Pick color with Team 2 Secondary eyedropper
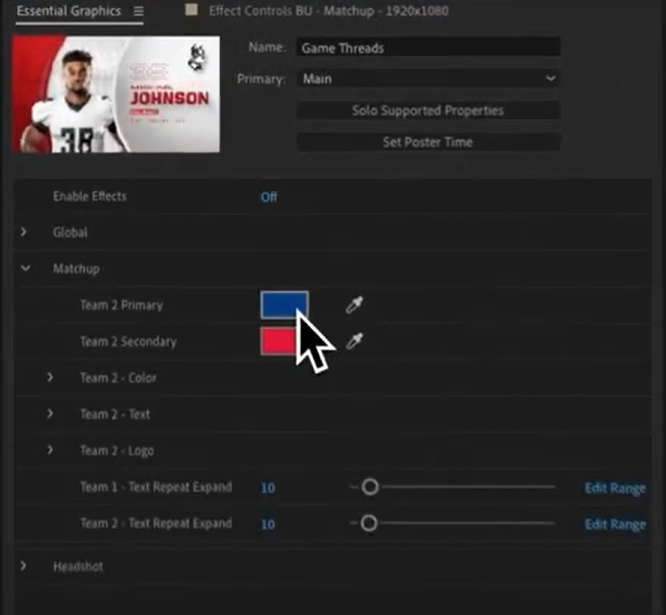This screenshot has width=666, height=615. point(354,342)
